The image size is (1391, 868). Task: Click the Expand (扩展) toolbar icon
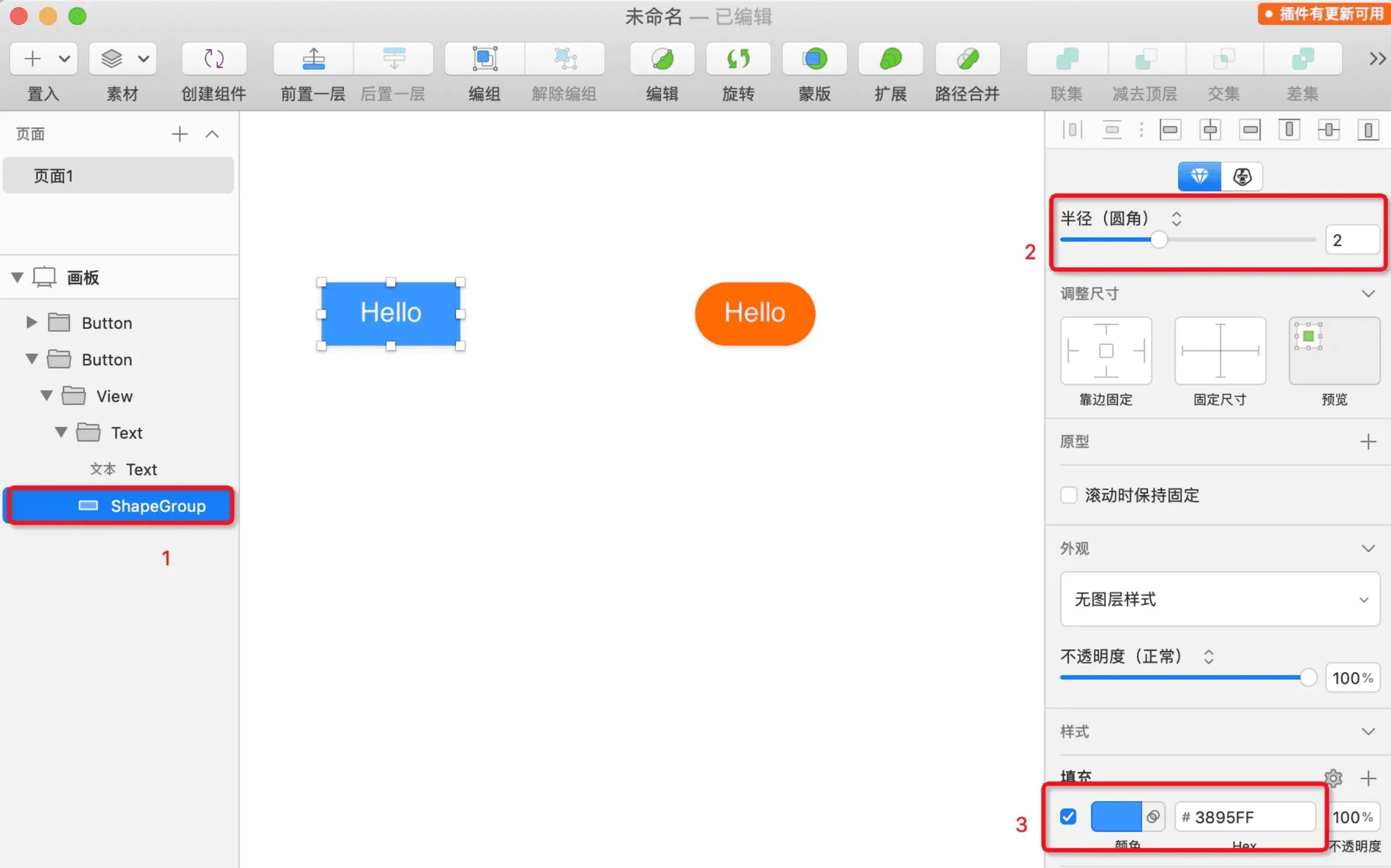click(891, 59)
